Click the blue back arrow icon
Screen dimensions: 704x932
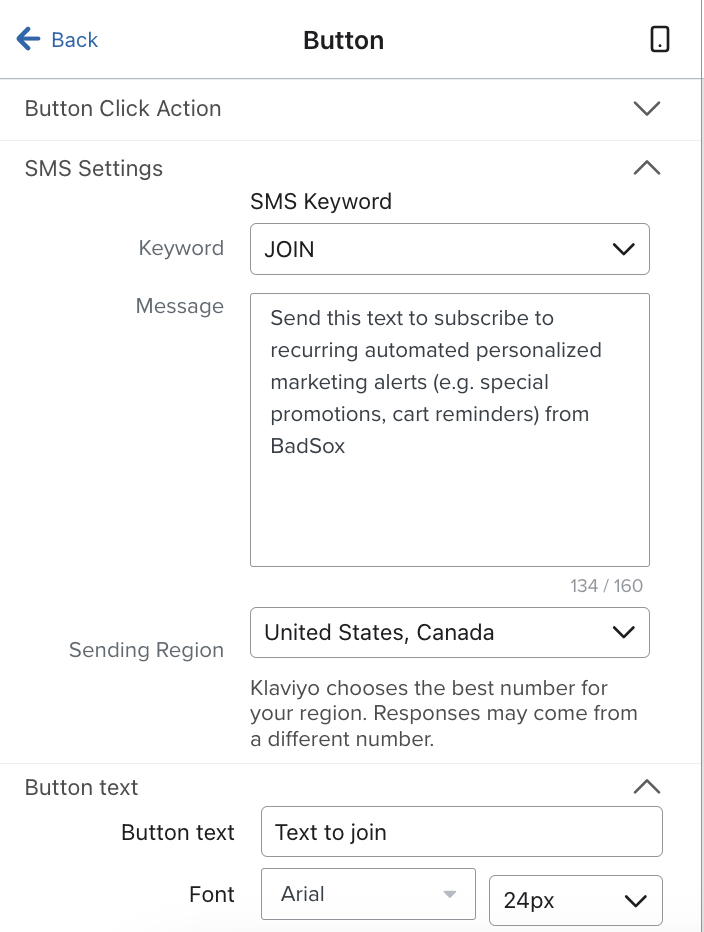[x=25, y=38]
